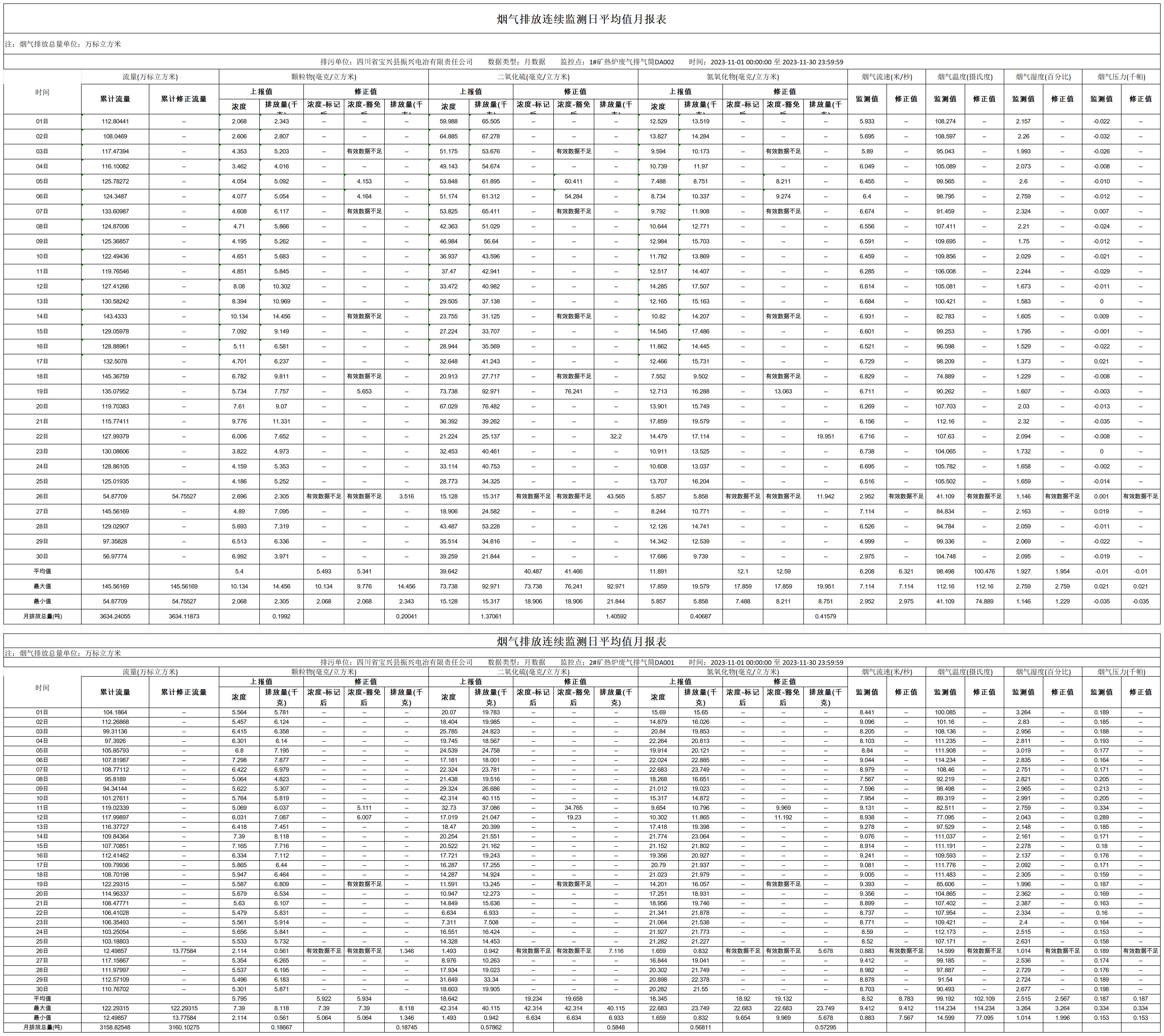Select flow value 130.58242
Image resolution: width=1164 pixels, height=1036 pixels.
tap(115, 301)
